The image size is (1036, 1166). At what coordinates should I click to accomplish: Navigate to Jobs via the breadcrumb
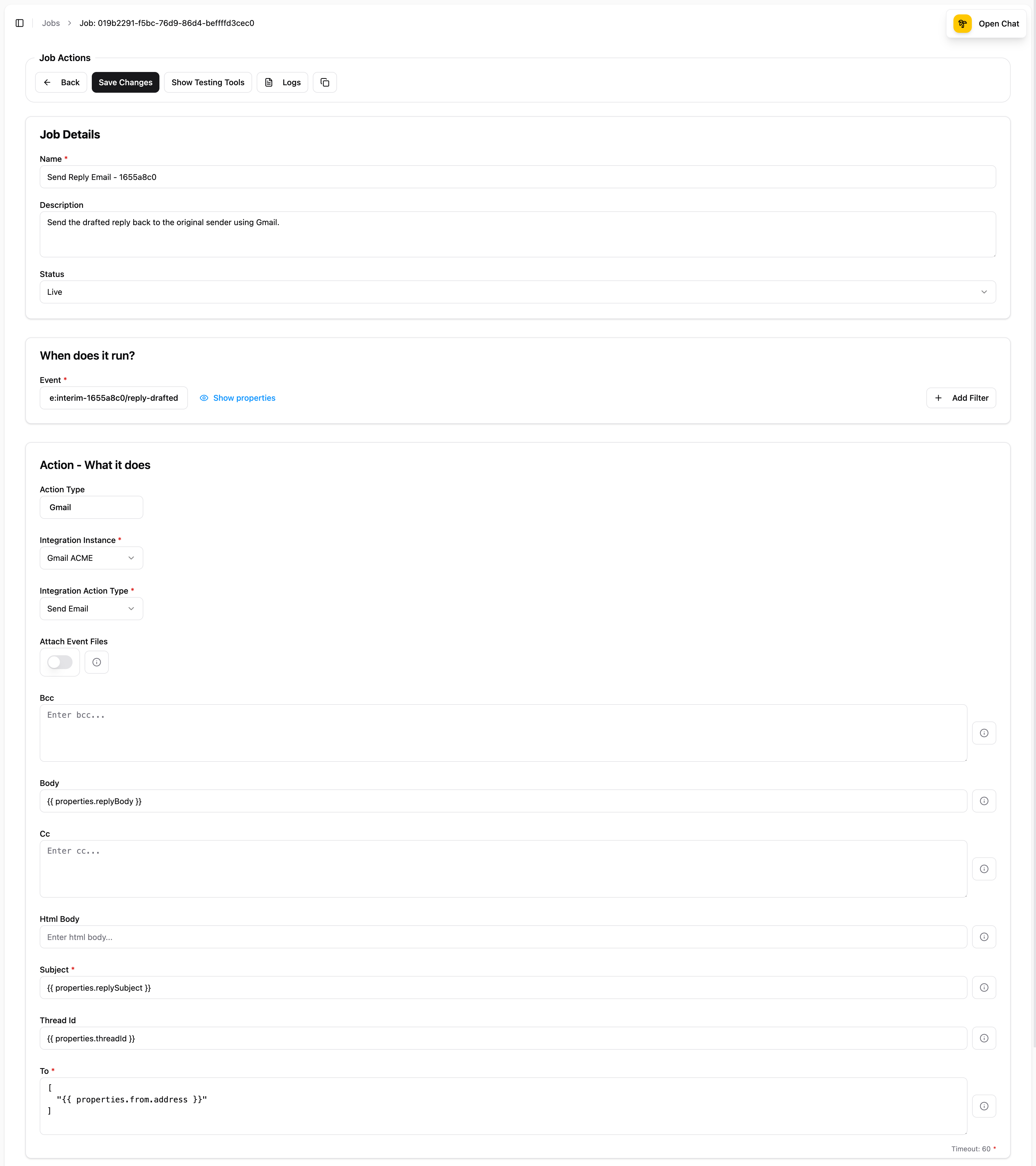(50, 23)
